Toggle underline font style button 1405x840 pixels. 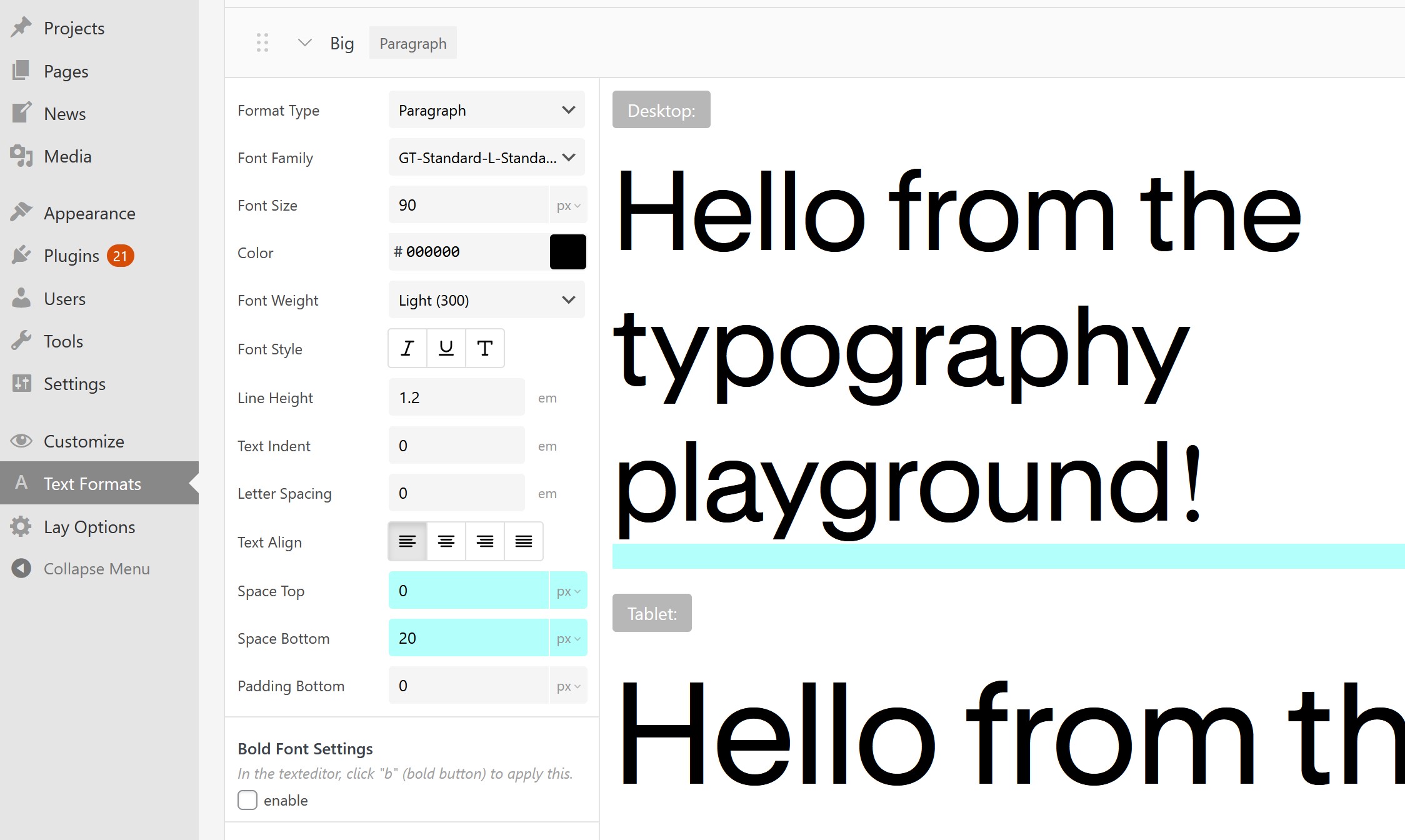446,348
